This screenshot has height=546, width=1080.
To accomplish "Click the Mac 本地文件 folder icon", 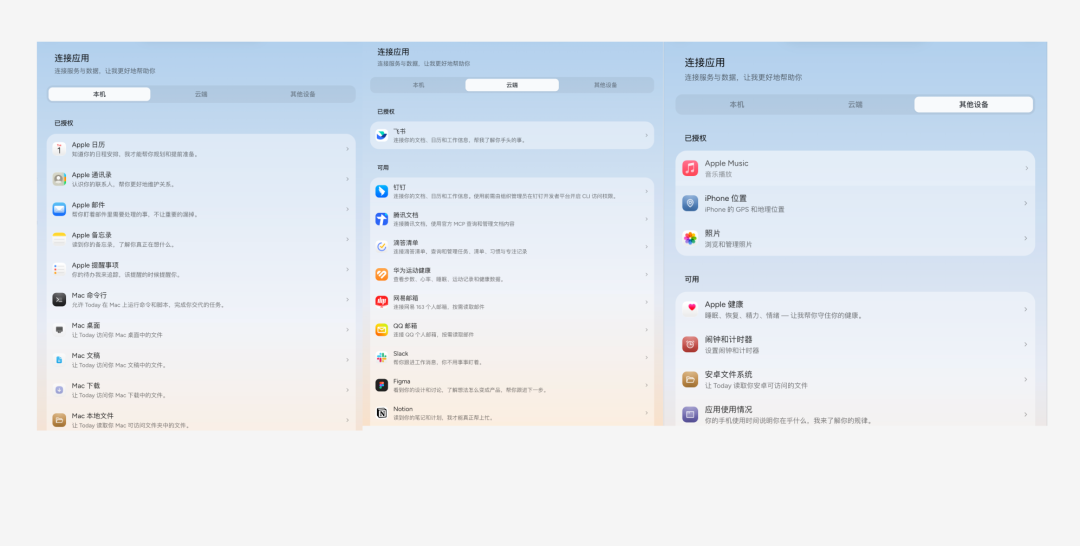I will pyautogui.click(x=59, y=420).
